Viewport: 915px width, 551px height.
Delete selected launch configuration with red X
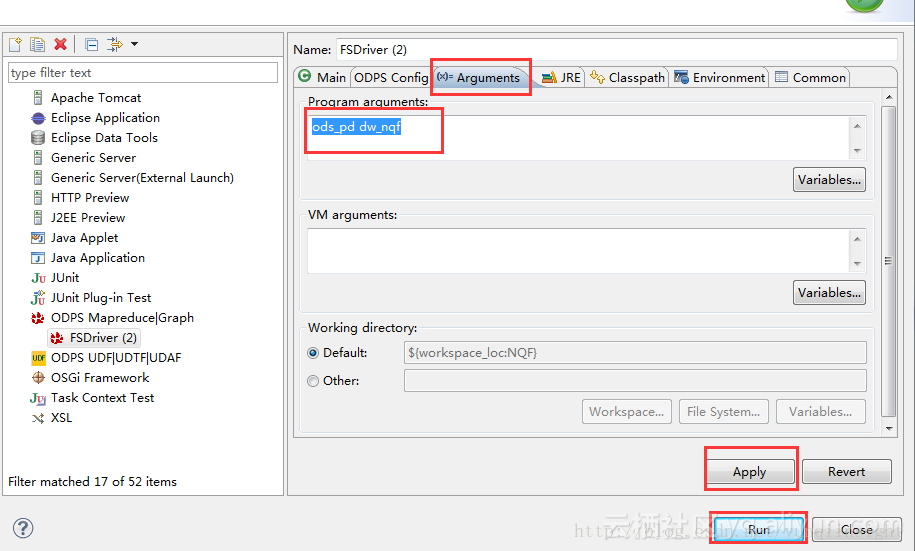coord(60,44)
